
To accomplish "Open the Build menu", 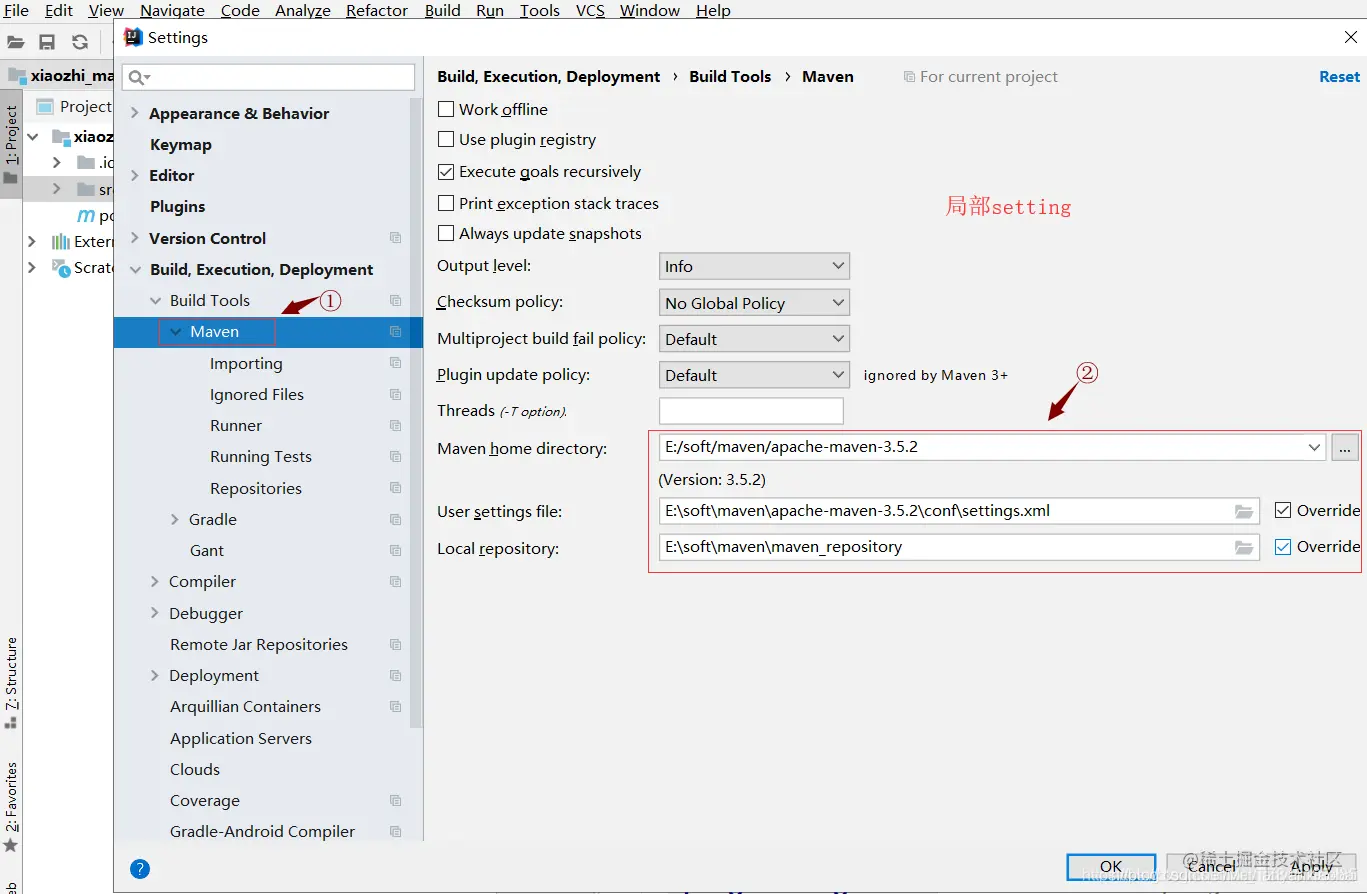I will click(443, 10).
